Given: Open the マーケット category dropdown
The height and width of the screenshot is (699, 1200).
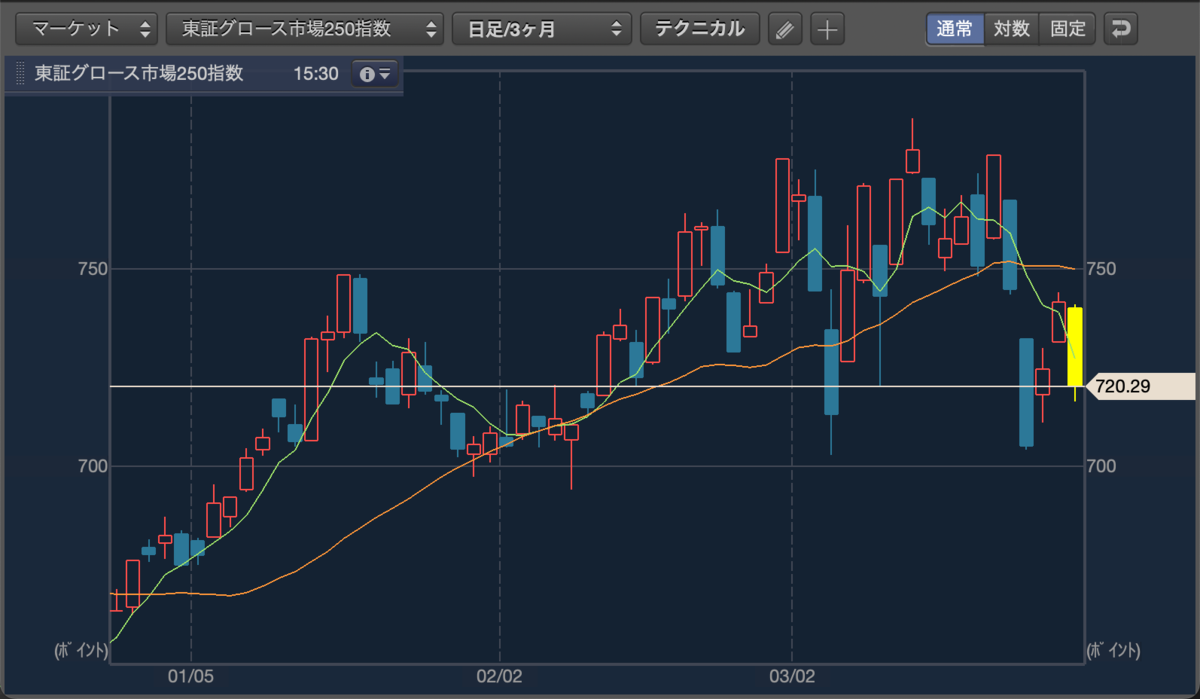Looking at the screenshot, I should [88, 28].
